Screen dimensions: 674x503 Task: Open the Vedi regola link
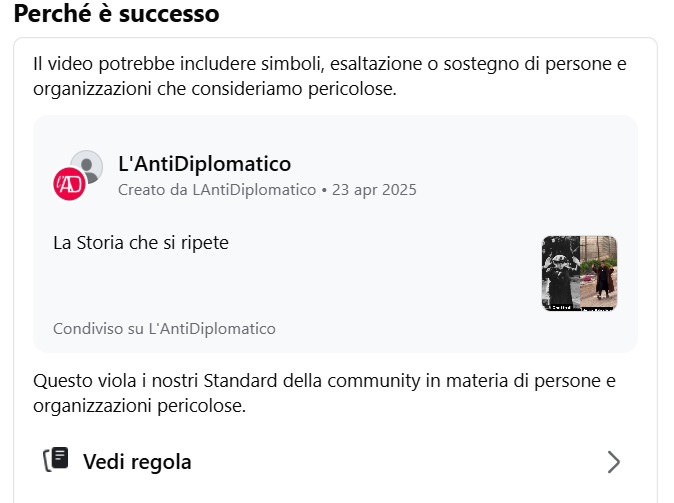[137, 462]
